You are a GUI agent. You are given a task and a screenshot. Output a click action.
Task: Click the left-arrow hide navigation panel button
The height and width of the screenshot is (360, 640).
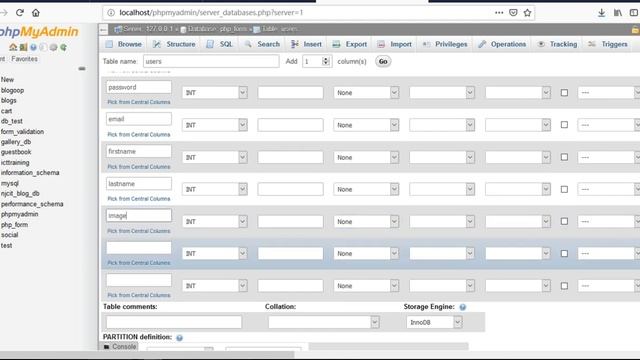[x=103, y=29]
